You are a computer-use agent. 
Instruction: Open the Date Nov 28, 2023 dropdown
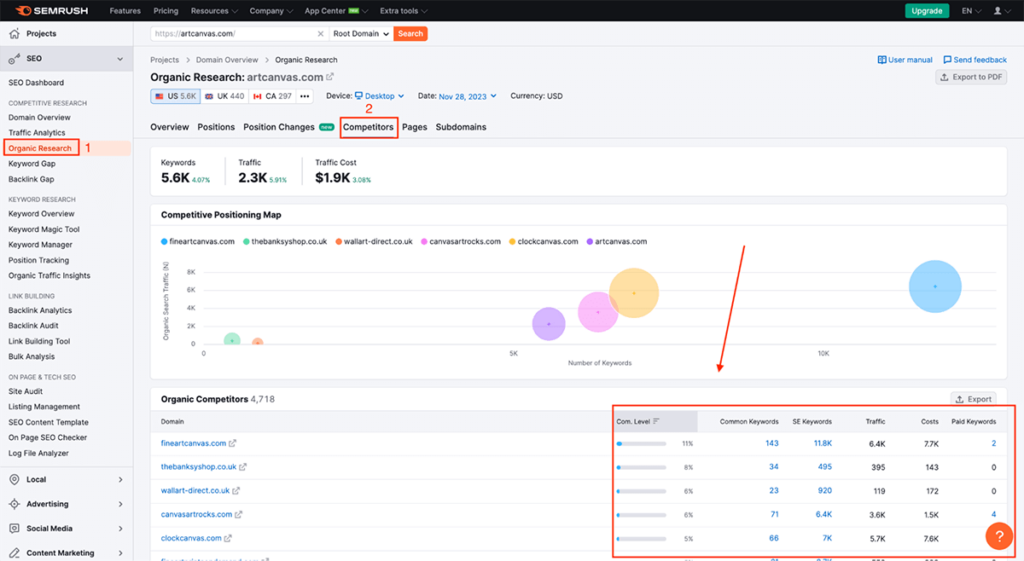tap(468, 96)
